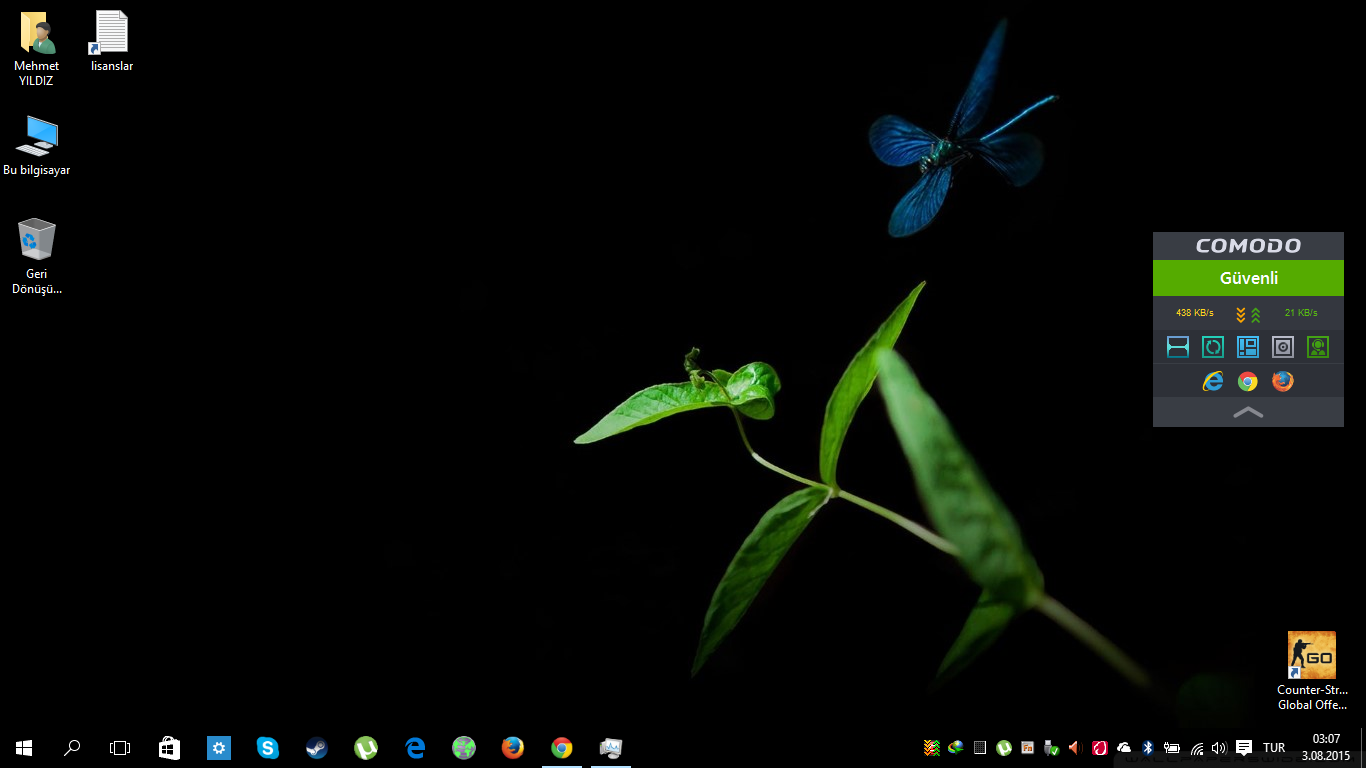The height and width of the screenshot is (768, 1366).
Task: Switch input language via TUR indicator
Action: point(1274,747)
